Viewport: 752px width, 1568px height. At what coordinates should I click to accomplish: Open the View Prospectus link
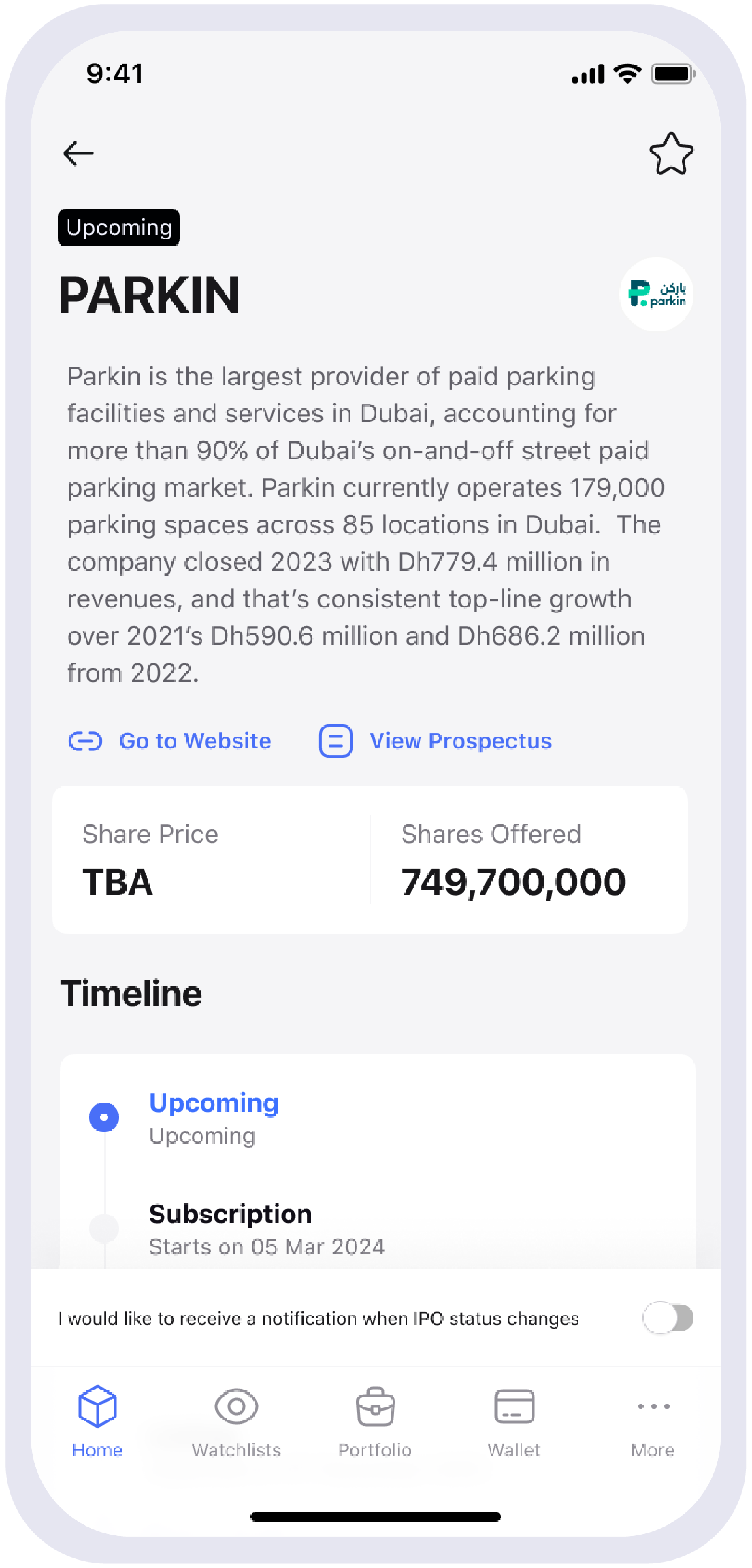pyautogui.click(x=460, y=741)
